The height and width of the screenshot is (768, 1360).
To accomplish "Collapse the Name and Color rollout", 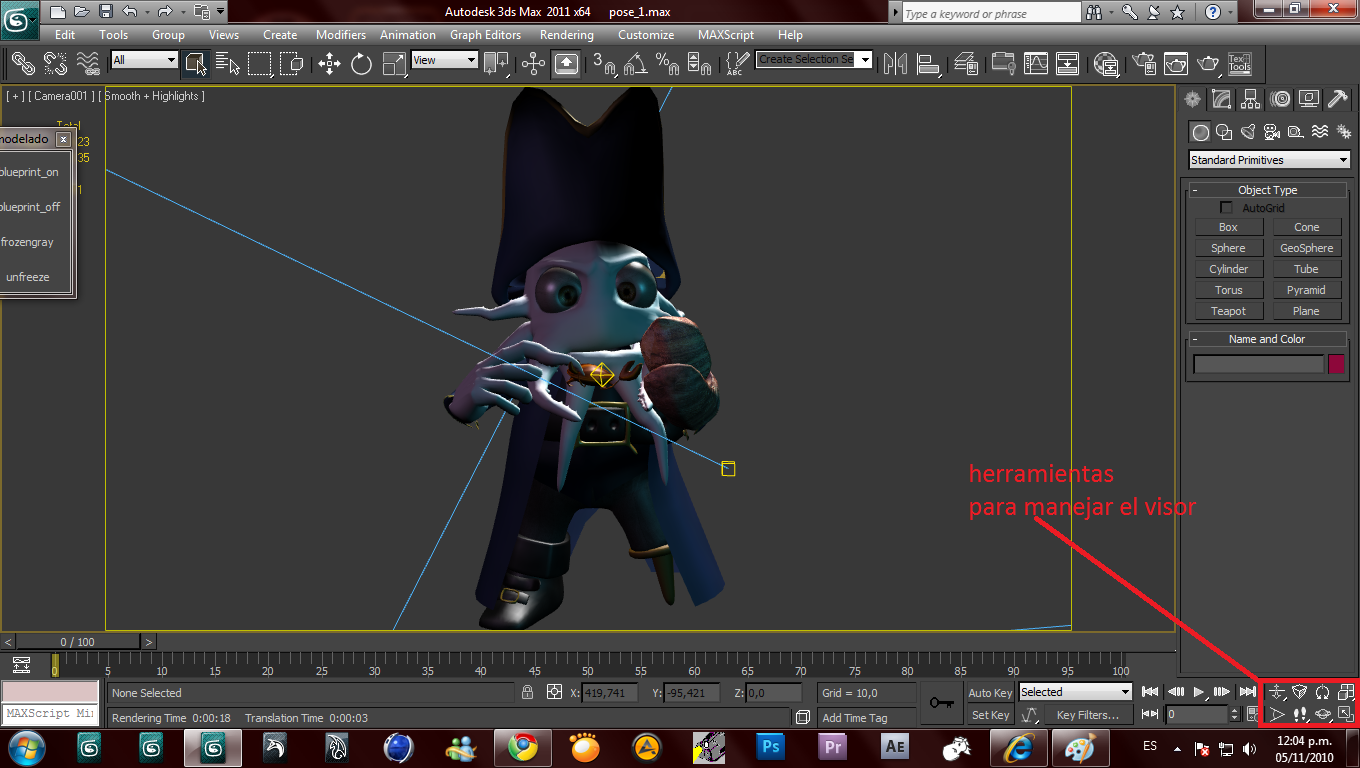I will coord(1267,339).
